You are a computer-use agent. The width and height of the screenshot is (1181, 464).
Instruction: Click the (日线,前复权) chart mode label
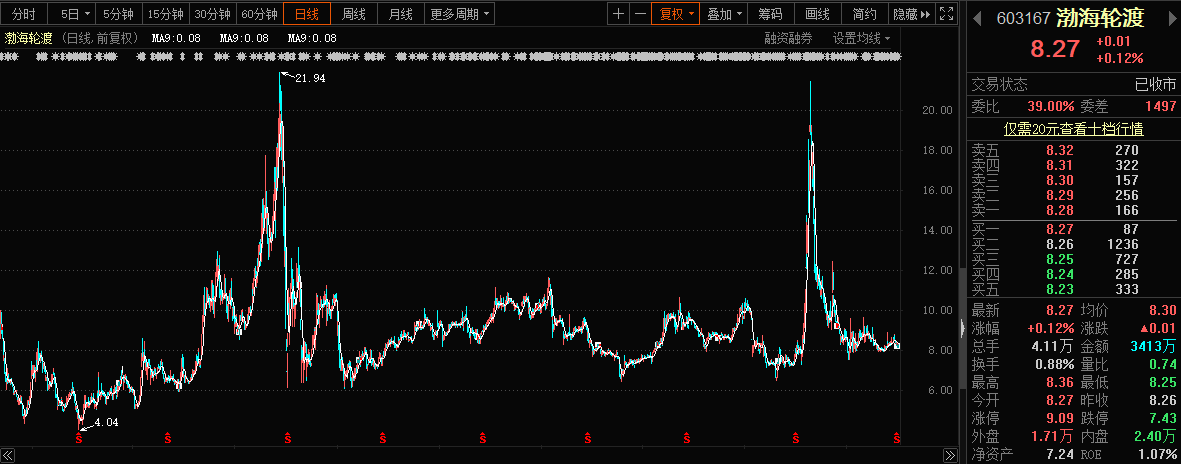pyautogui.click(x=99, y=38)
